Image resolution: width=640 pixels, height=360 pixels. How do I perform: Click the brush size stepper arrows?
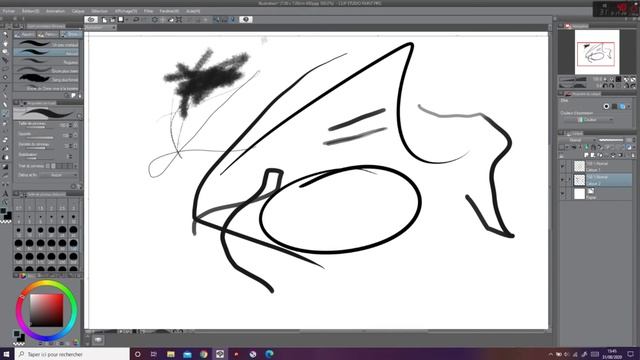71,125
